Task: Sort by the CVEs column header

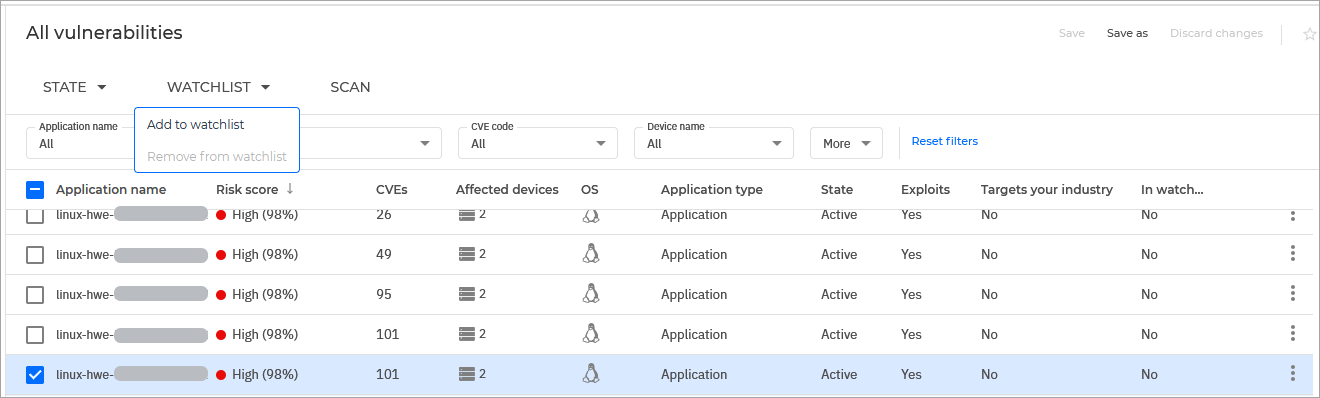Action: pos(391,189)
